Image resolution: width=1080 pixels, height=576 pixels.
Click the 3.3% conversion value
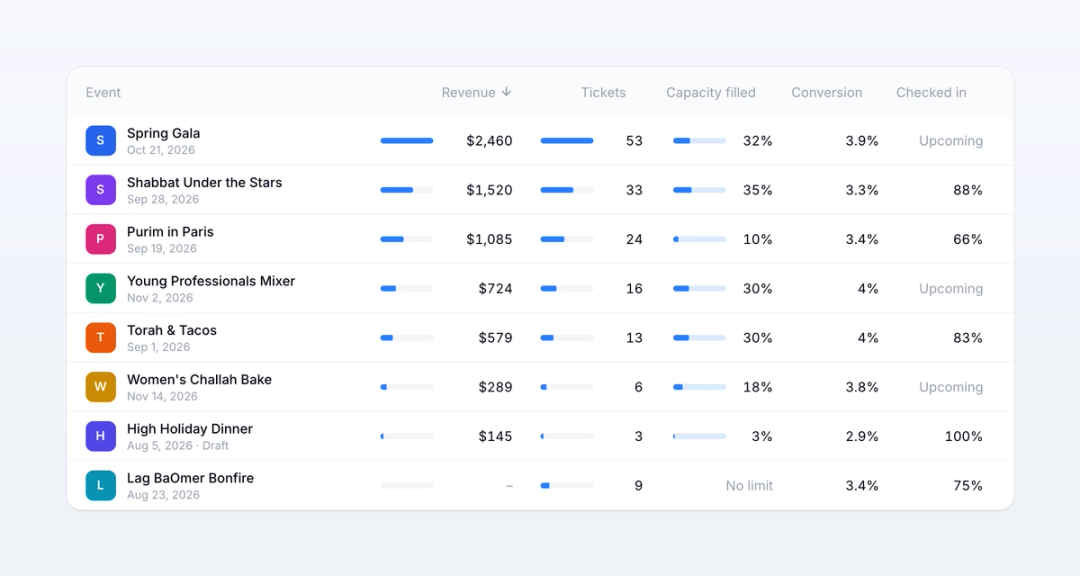pos(862,189)
